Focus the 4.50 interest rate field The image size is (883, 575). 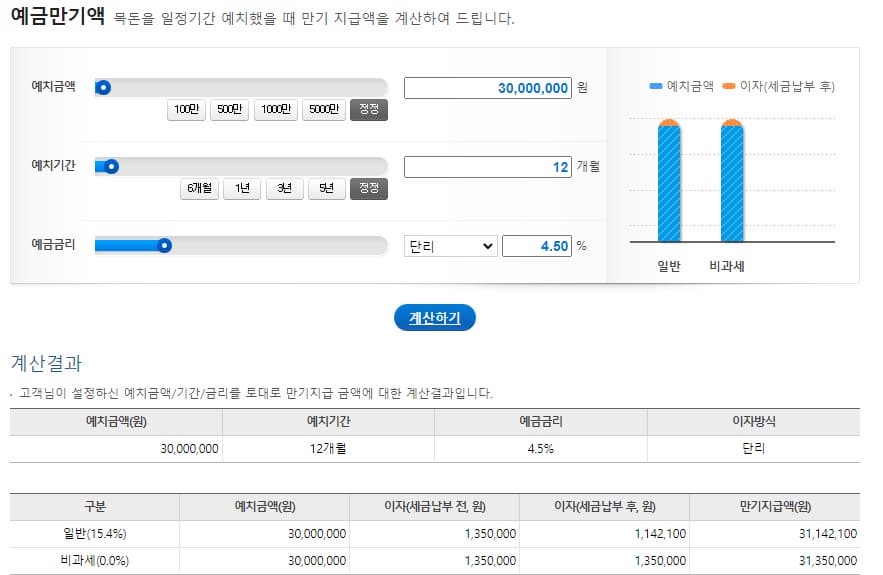pyautogui.click(x=537, y=246)
